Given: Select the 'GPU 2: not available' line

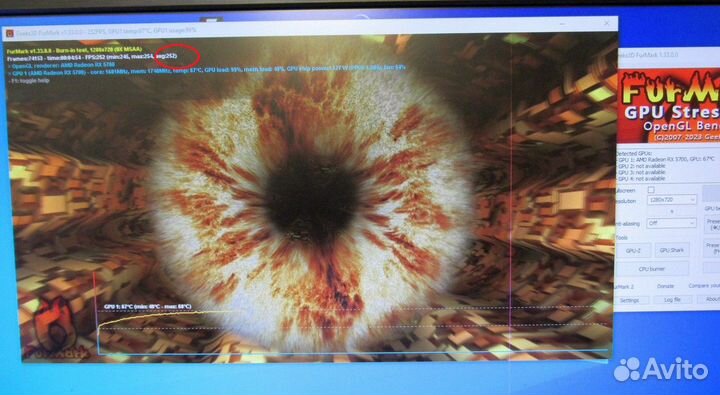Looking at the screenshot, I should pyautogui.click(x=641, y=166).
